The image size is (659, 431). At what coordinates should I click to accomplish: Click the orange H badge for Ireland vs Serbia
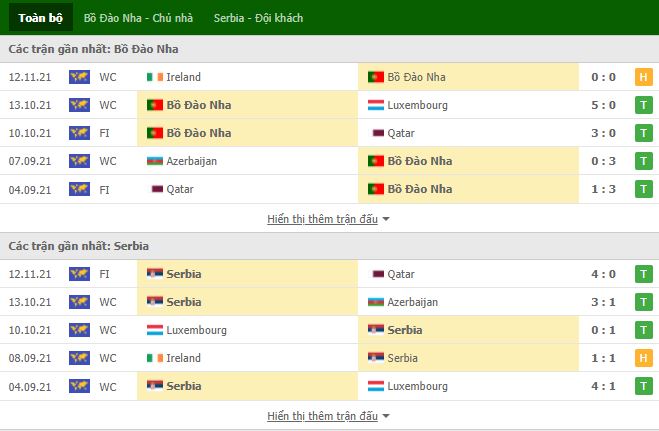[x=643, y=358]
